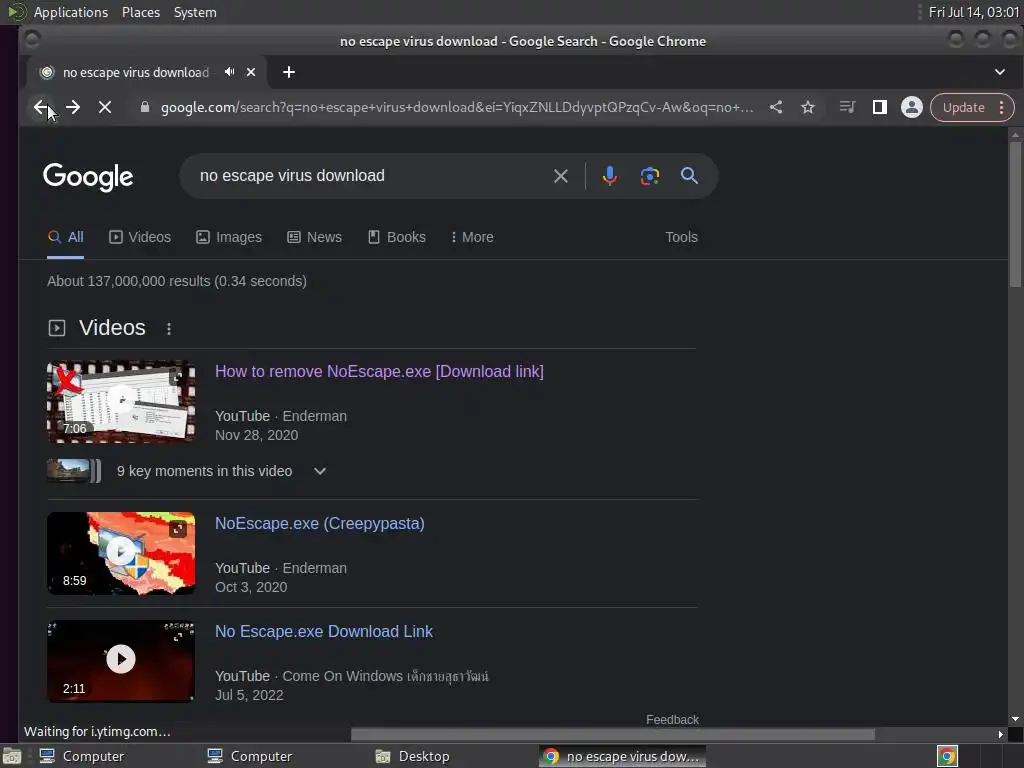Viewport: 1024px width, 768px height.
Task: Expand the More search filters menu
Action: coord(472,237)
